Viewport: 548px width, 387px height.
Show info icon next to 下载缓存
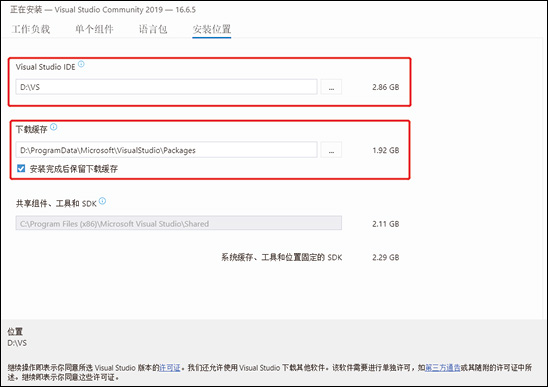pos(53,127)
